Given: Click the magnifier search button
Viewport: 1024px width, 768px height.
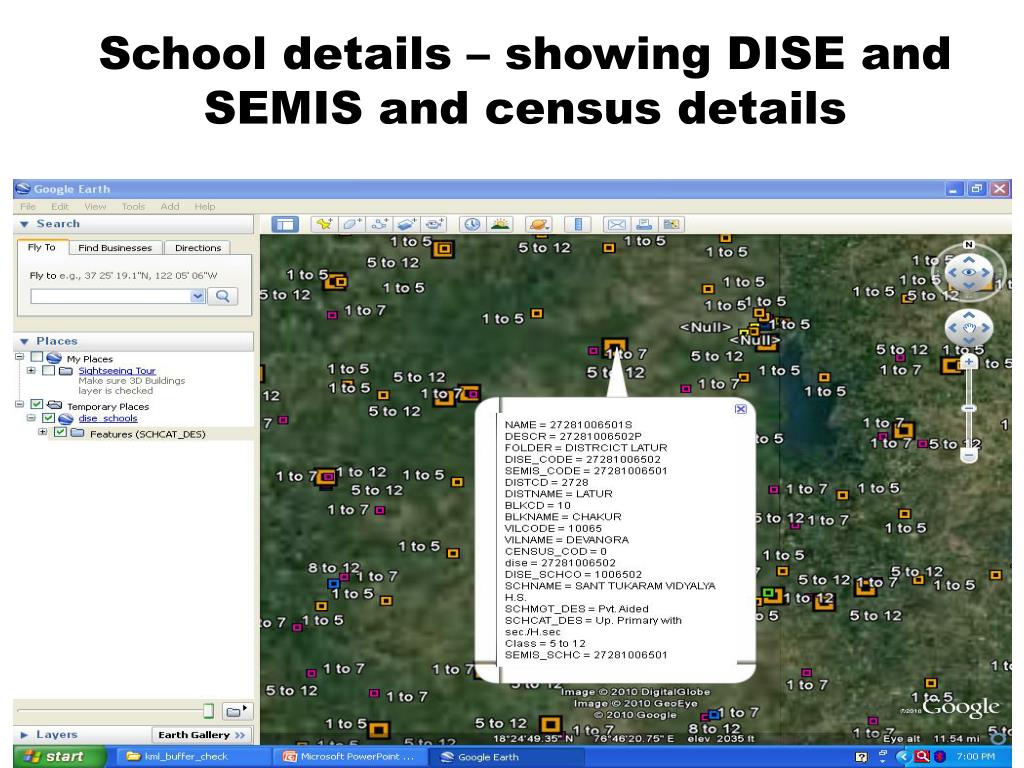Looking at the screenshot, I should pos(223,296).
